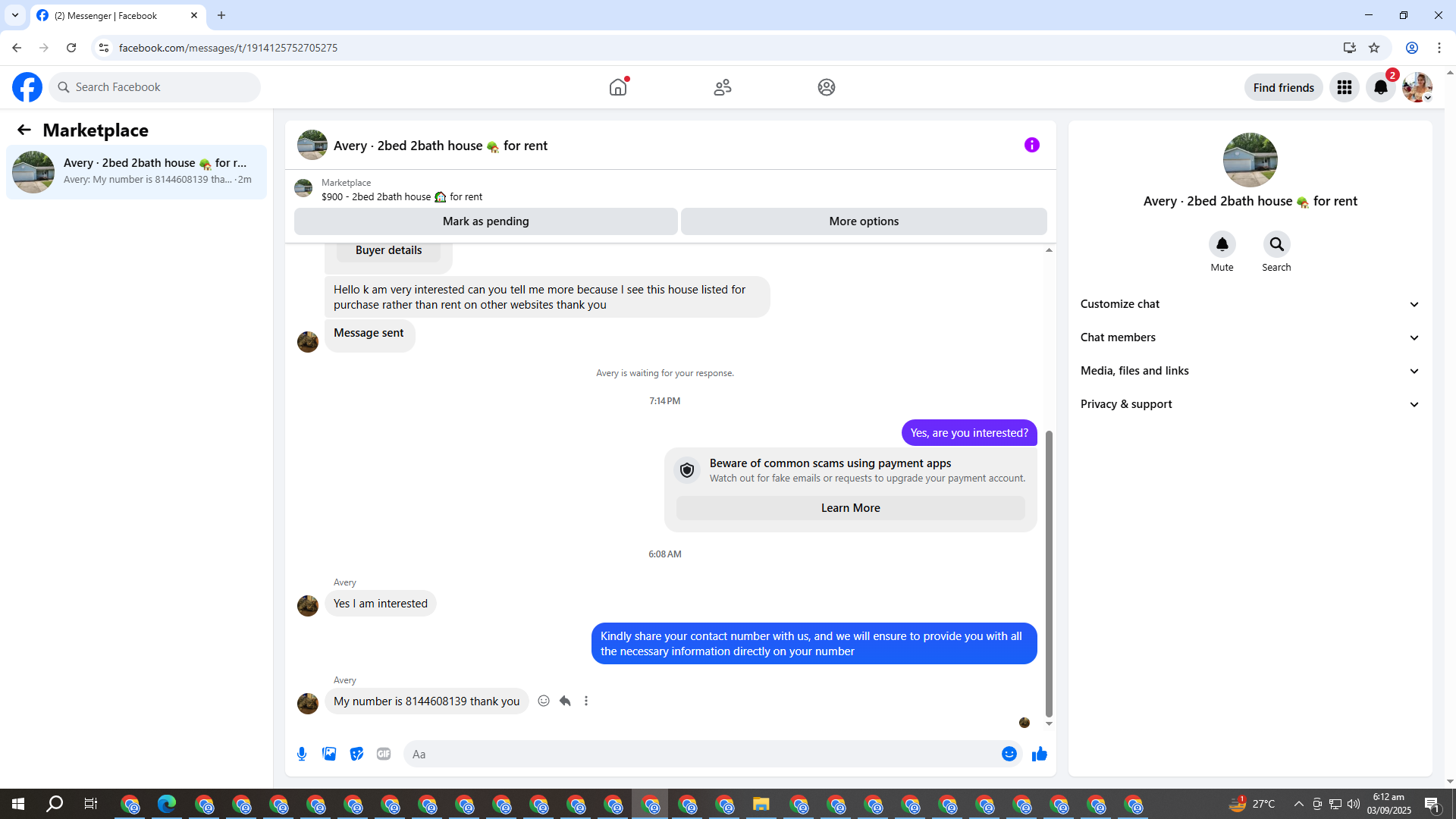Open File Explorer from the taskbar
The width and height of the screenshot is (1456, 819).
point(761,804)
